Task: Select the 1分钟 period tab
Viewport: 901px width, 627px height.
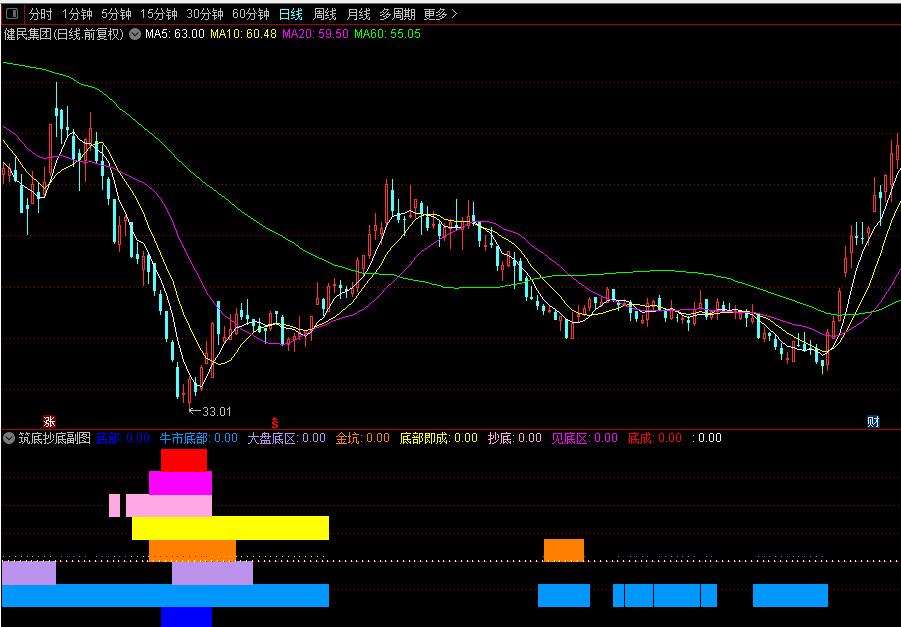Action: [77, 14]
